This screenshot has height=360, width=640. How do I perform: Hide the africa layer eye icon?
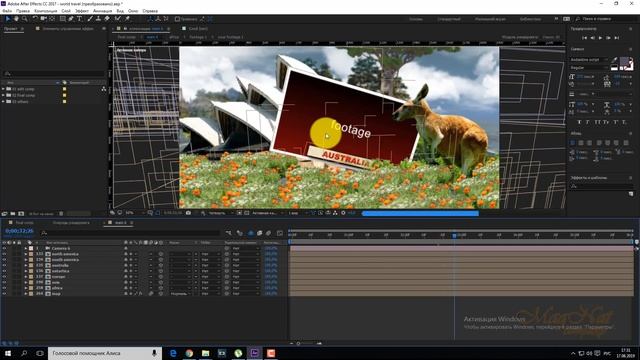click(4, 288)
